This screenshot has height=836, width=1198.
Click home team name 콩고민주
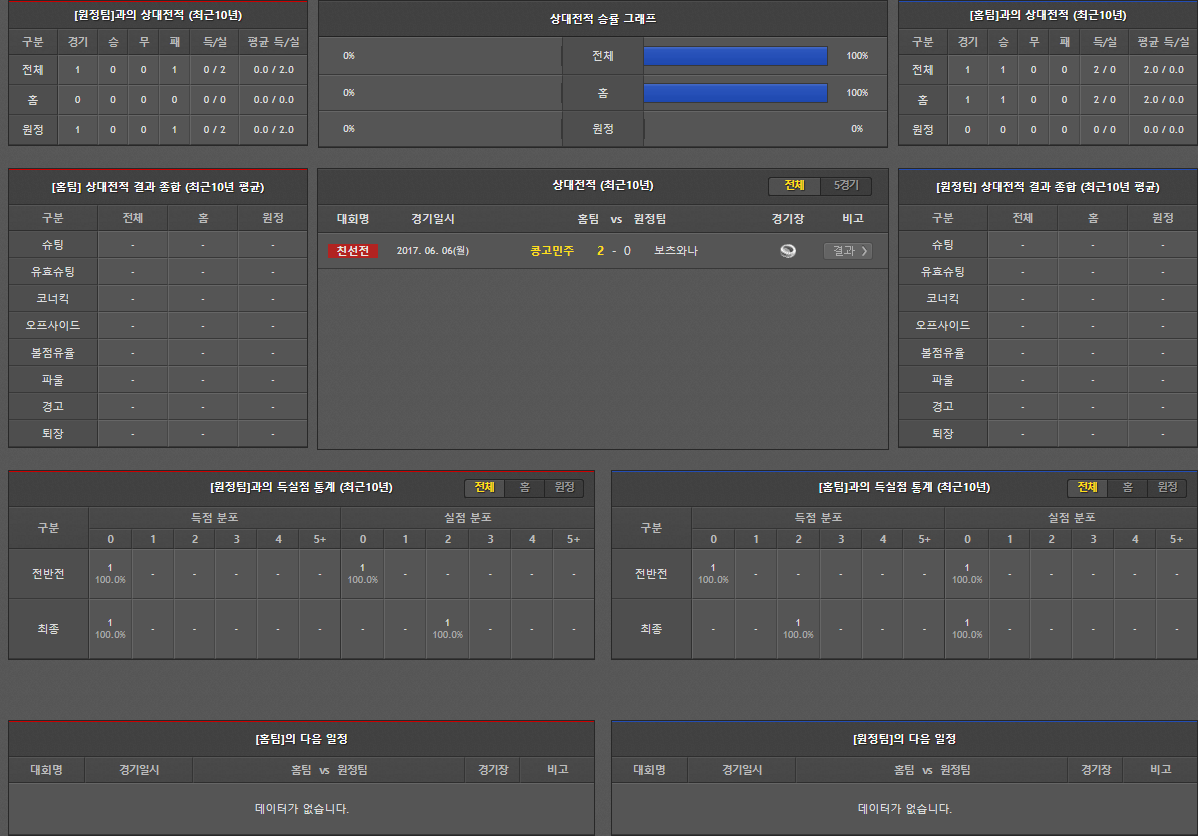[552, 251]
